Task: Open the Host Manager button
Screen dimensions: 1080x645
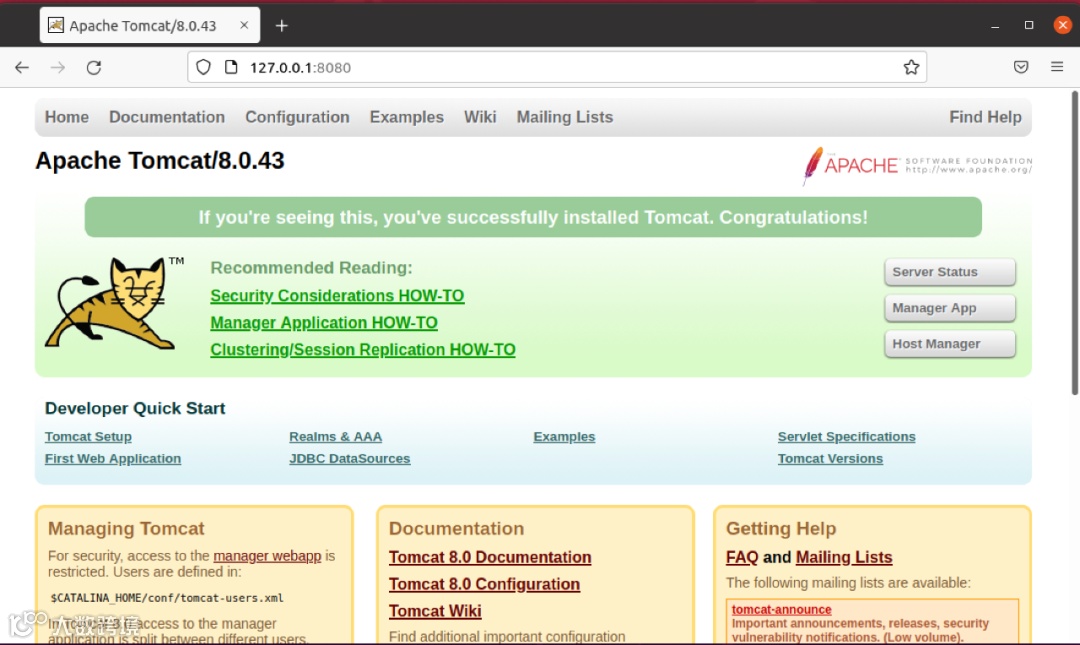Action: point(950,344)
